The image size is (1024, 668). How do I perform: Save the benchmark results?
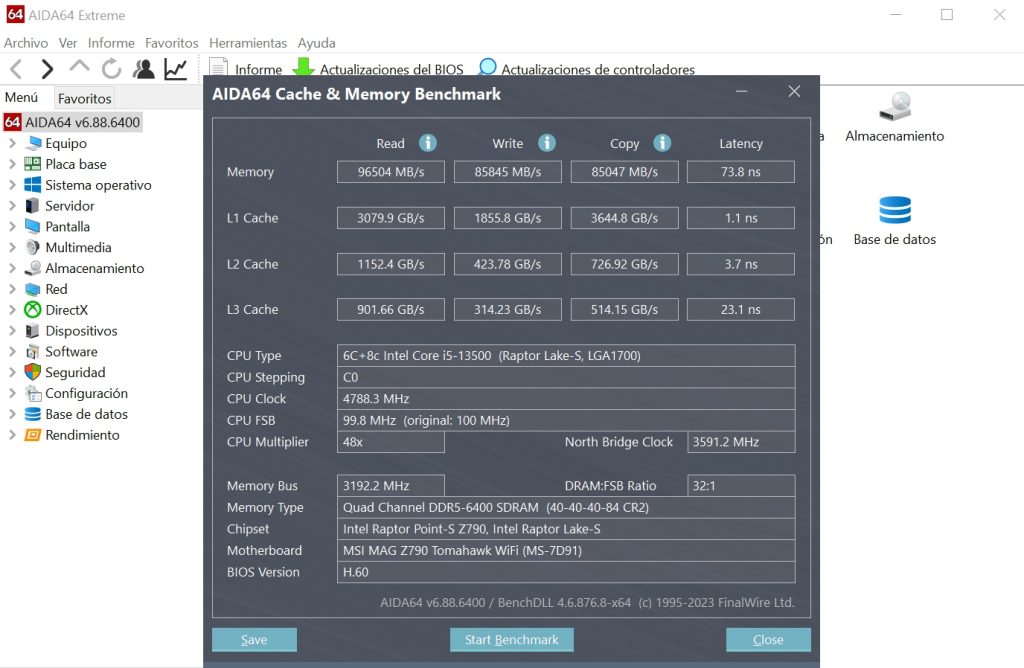coord(254,640)
